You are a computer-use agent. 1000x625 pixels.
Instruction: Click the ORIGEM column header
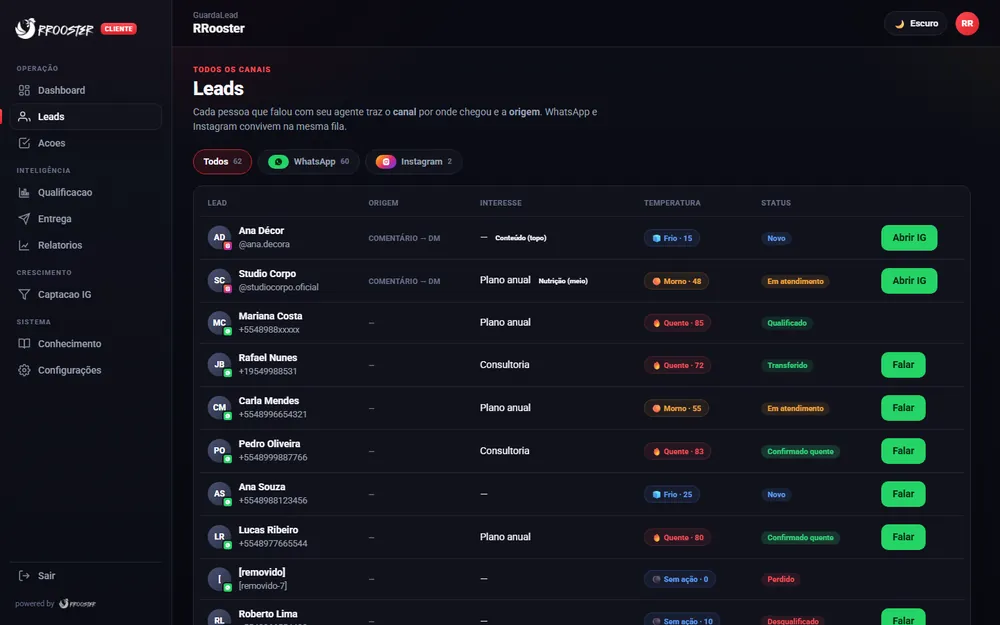(383, 203)
